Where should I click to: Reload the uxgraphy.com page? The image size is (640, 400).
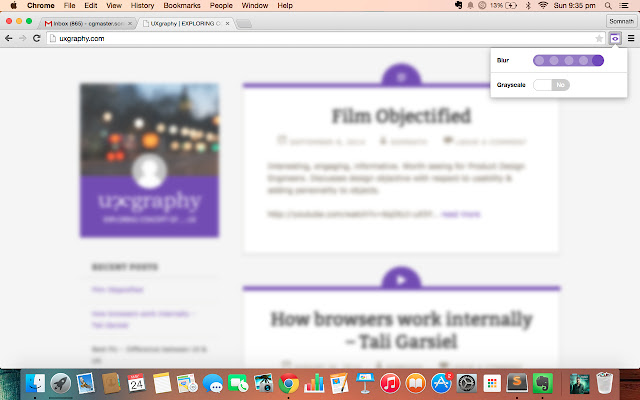tap(37, 38)
